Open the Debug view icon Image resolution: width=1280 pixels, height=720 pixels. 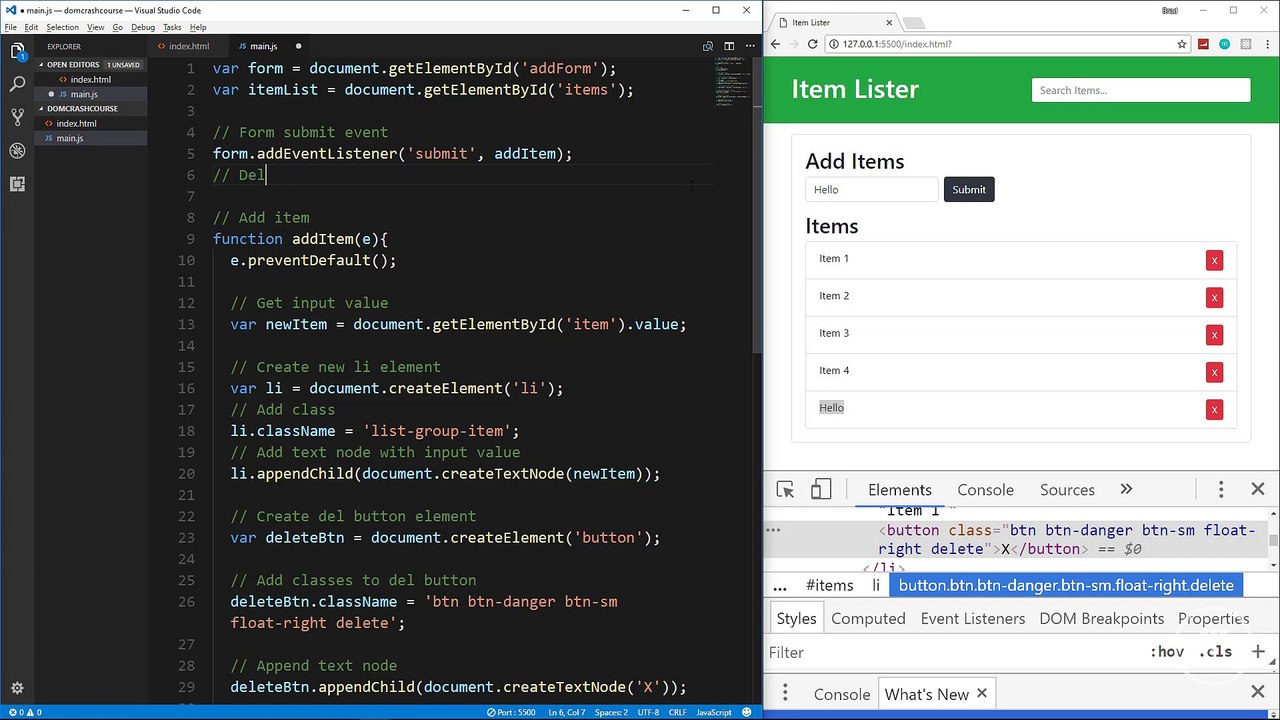tap(17, 151)
